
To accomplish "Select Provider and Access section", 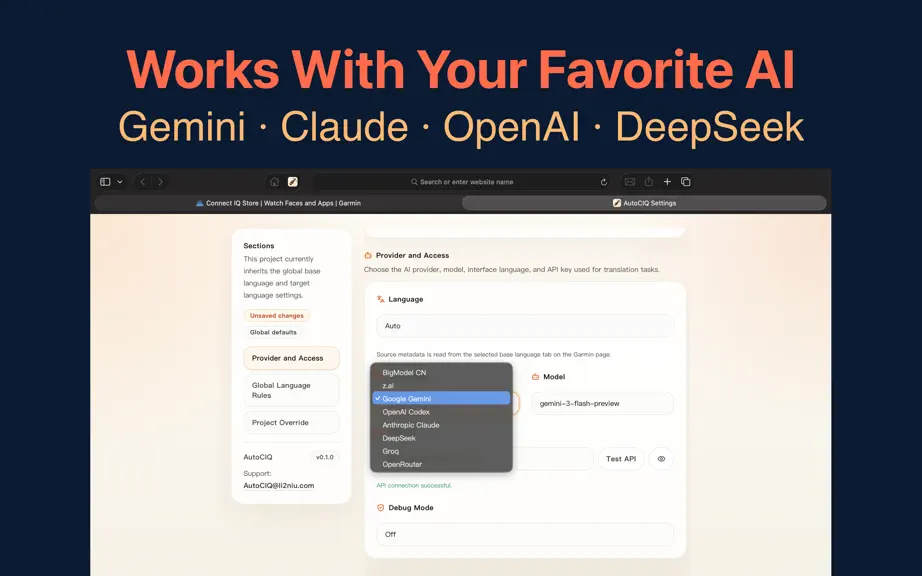I will (291, 358).
